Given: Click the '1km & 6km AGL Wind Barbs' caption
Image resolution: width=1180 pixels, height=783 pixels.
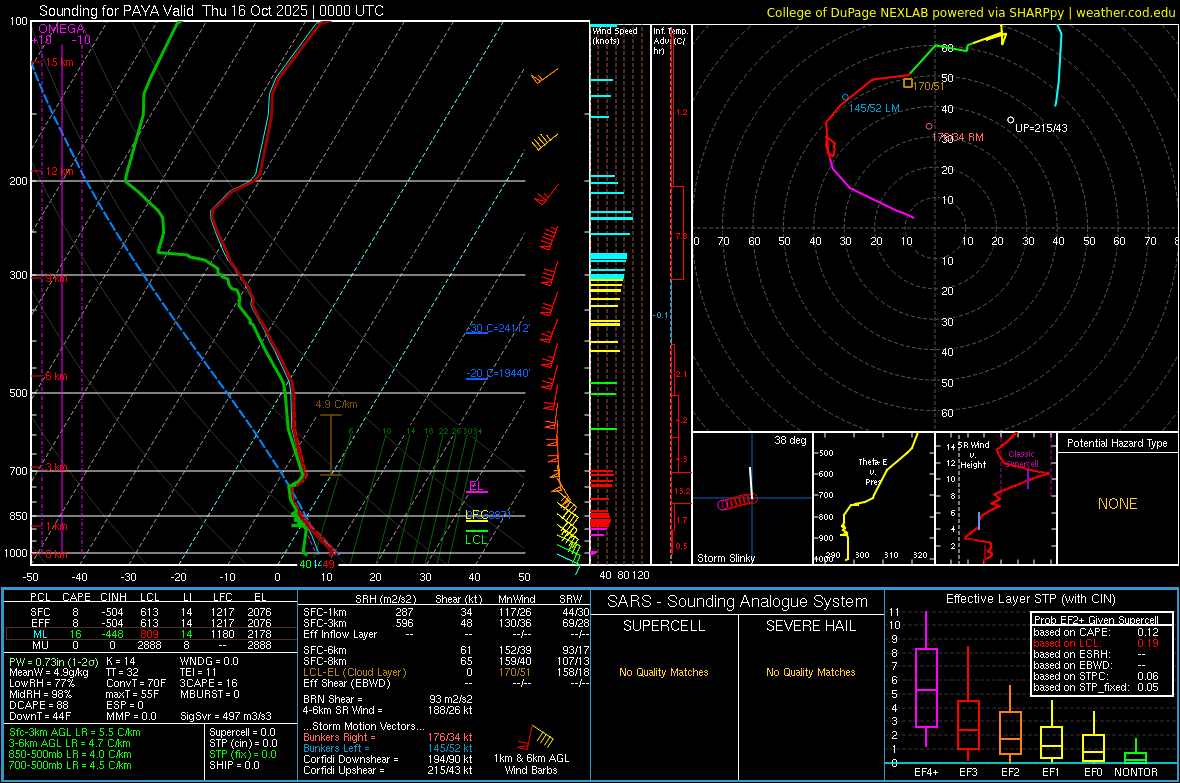Looking at the screenshot, I should (x=531, y=764).
